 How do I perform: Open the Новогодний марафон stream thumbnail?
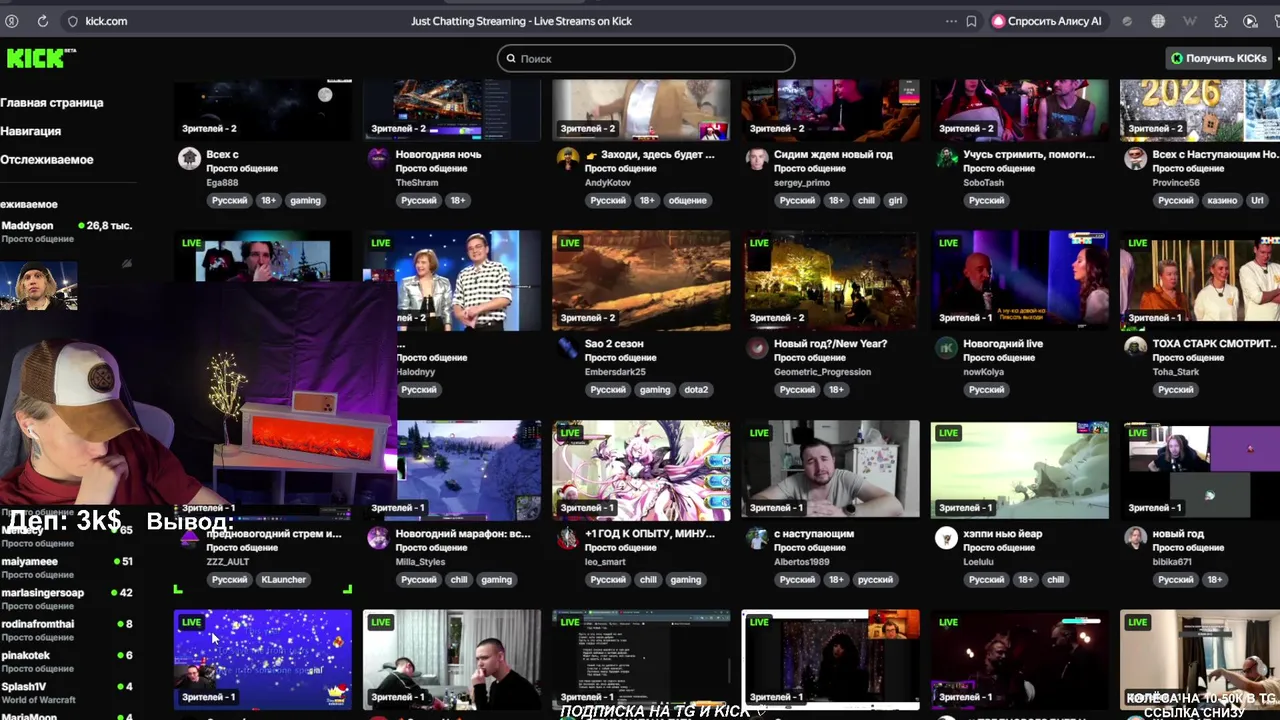(x=469, y=470)
